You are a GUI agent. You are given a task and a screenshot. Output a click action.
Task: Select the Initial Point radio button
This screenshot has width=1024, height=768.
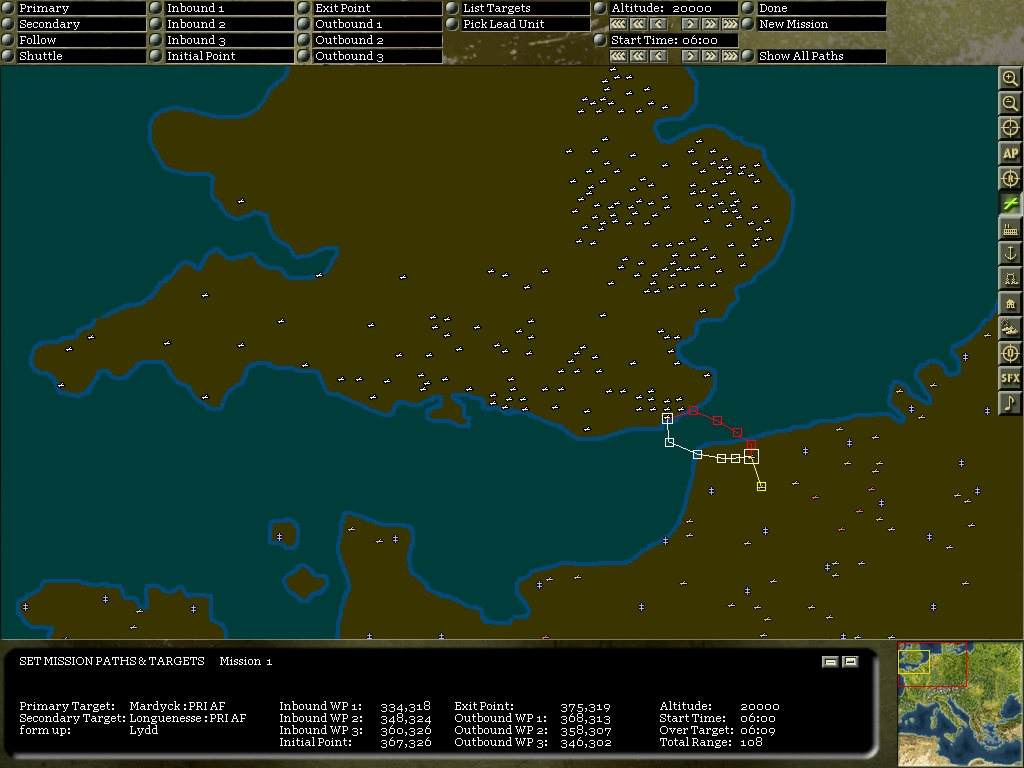(x=155, y=56)
